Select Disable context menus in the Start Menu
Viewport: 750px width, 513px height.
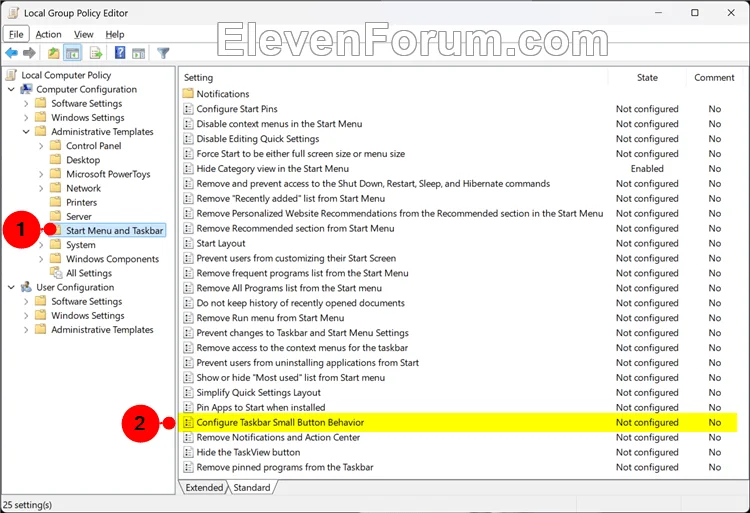(x=279, y=124)
